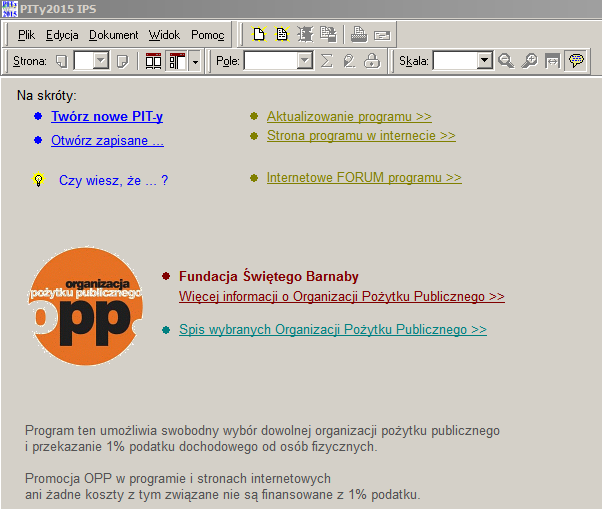Click the sum (sigma) icon
The height and width of the screenshot is (509, 602).
327,61
